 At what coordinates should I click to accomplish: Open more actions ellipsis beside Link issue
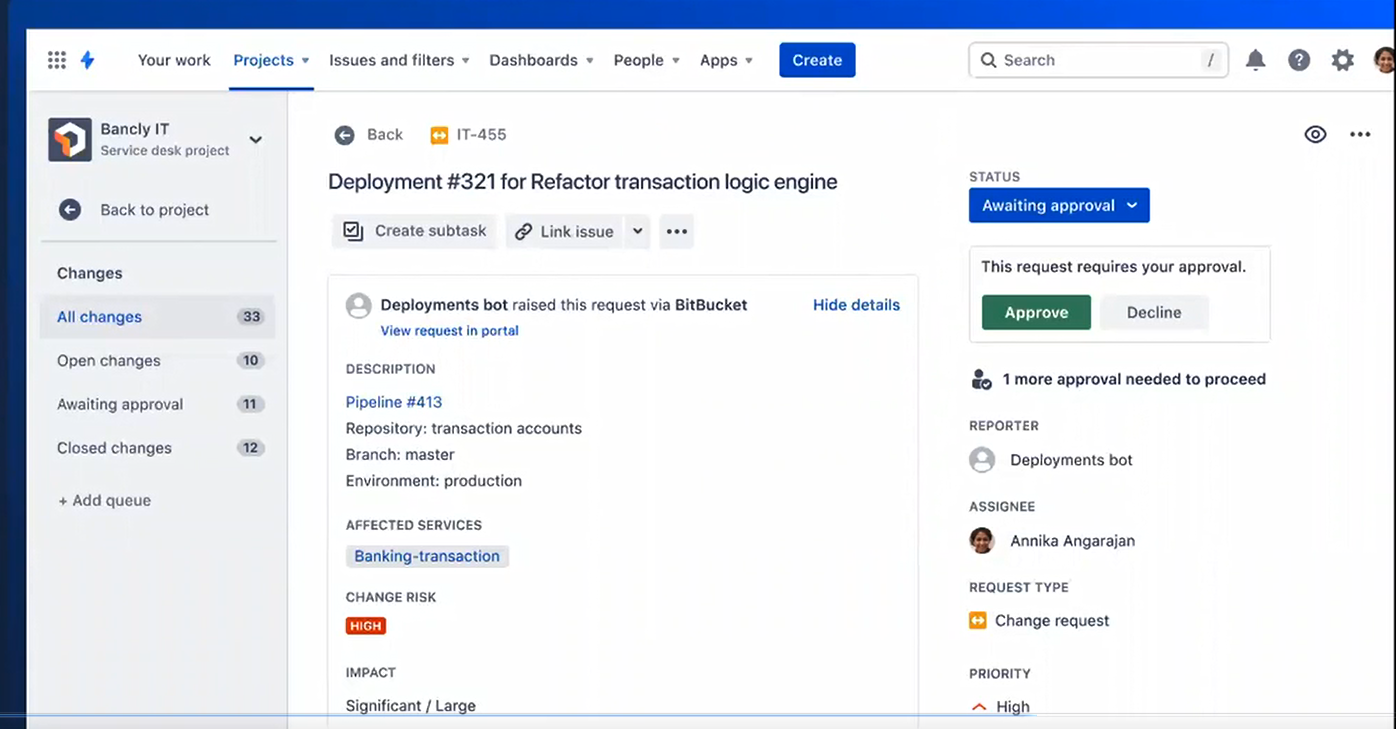[677, 232]
